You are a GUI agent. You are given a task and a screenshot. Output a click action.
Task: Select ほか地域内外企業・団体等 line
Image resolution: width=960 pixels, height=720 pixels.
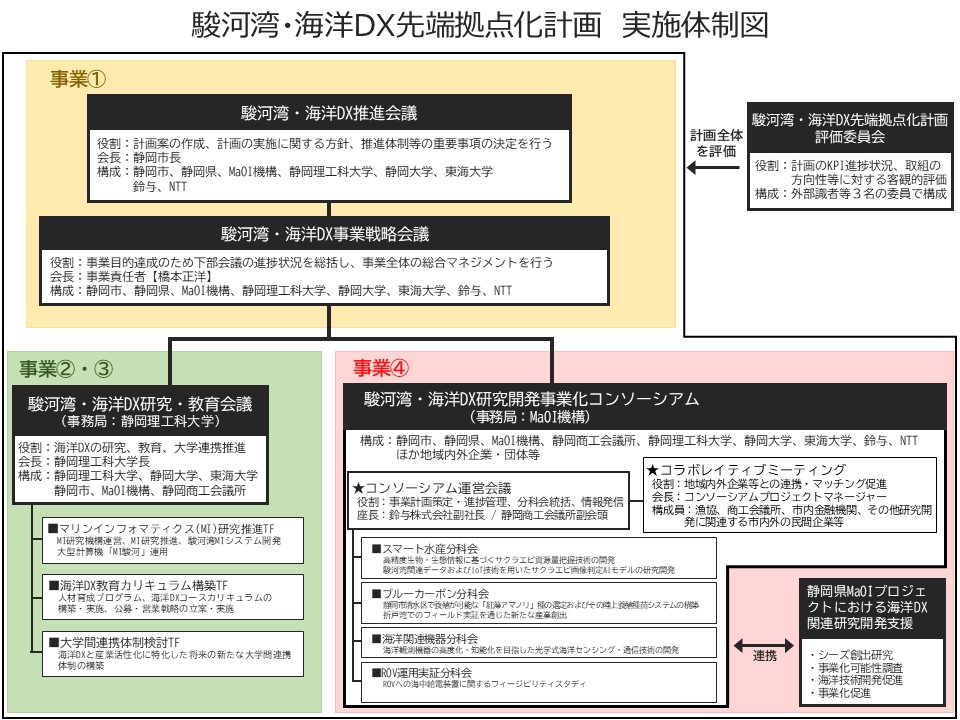click(x=467, y=454)
